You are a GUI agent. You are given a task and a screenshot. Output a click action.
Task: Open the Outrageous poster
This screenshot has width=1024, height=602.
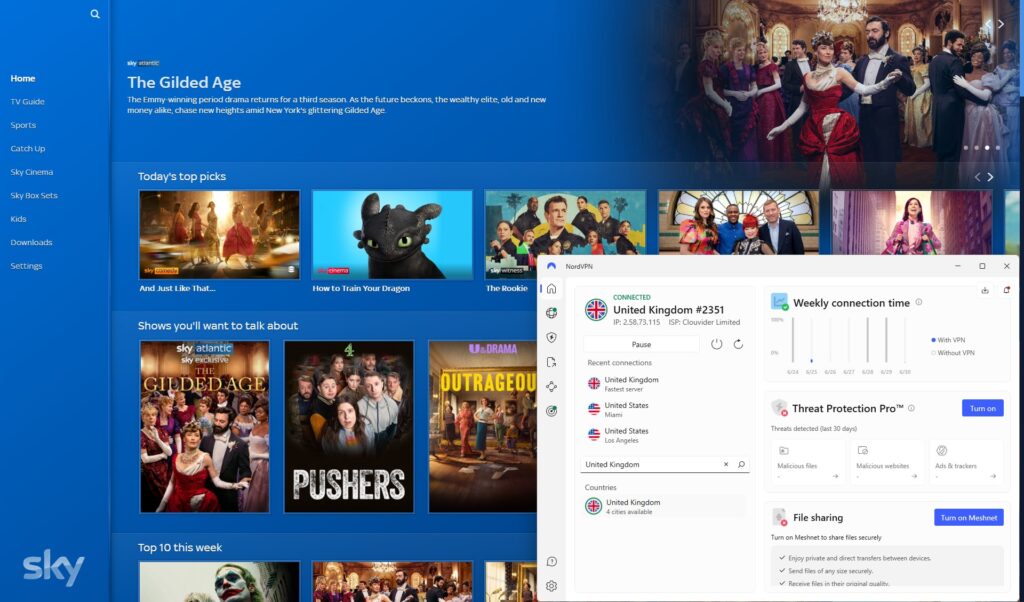(x=483, y=426)
